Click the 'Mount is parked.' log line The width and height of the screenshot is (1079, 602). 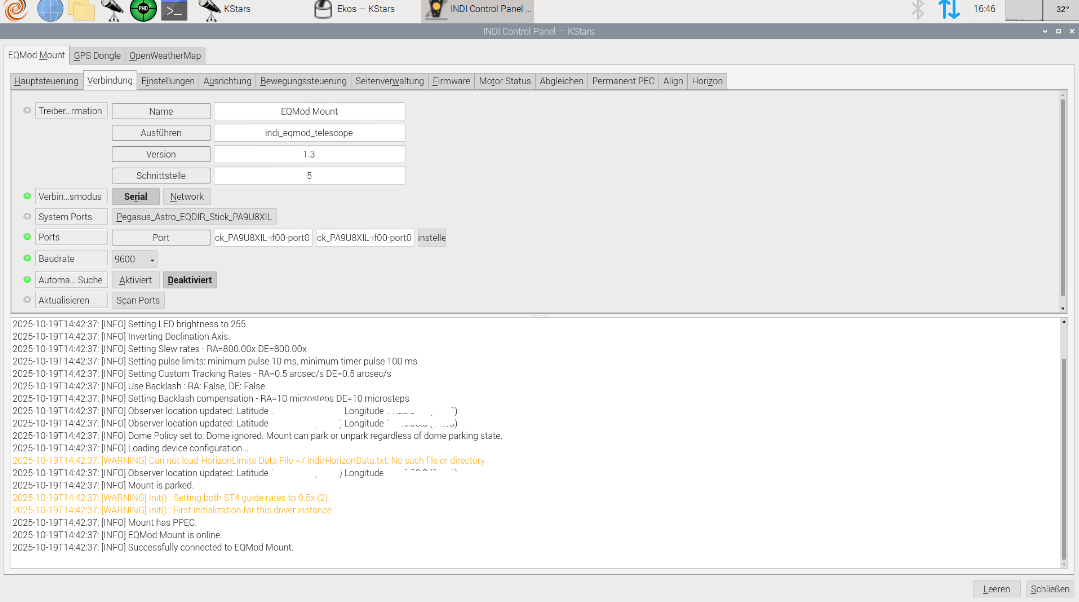tap(103, 485)
